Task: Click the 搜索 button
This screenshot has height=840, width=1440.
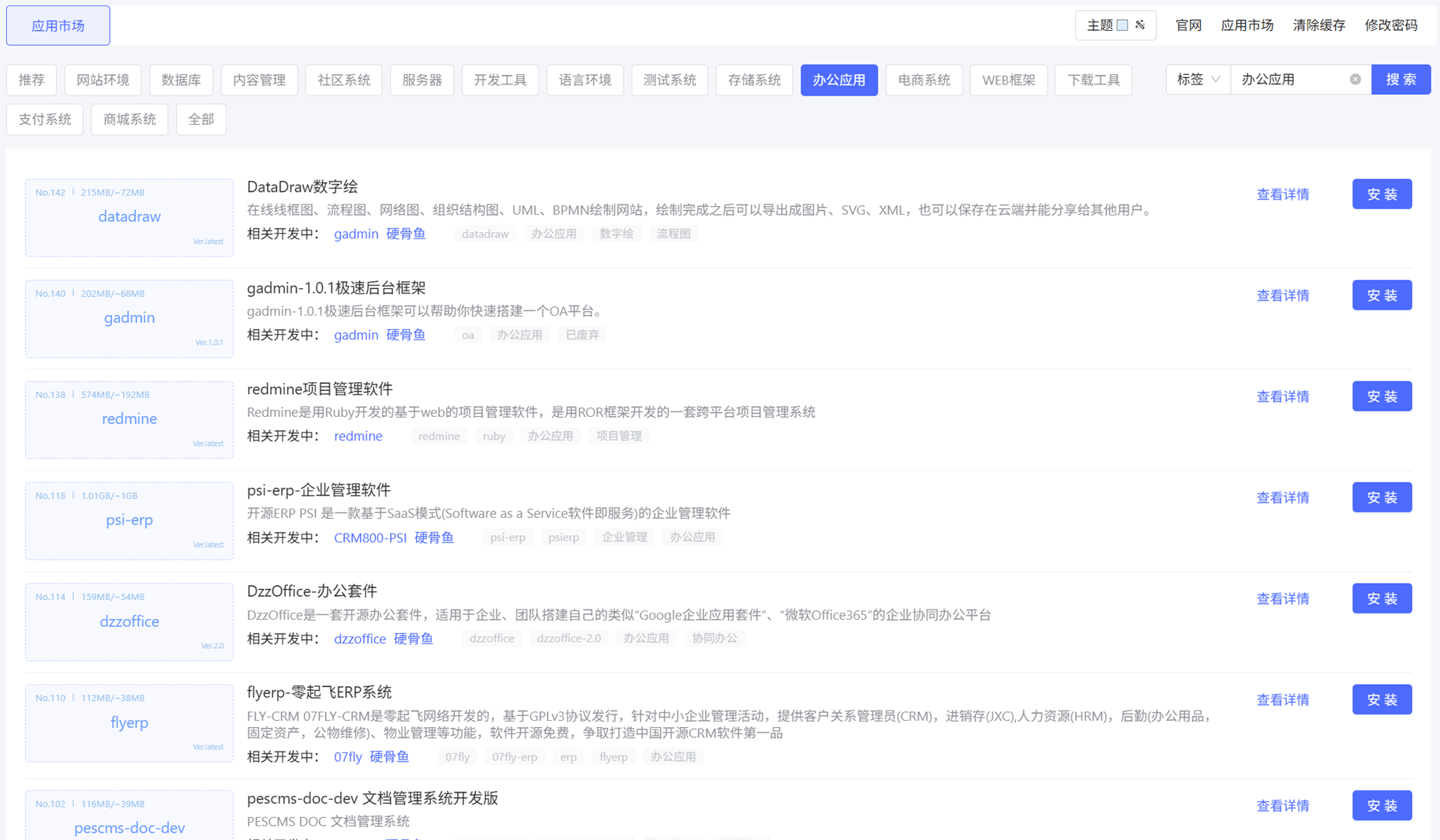Action: coord(1401,79)
